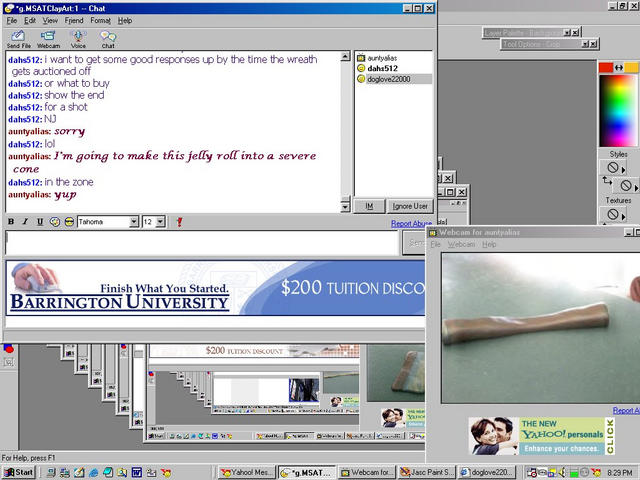The width and height of the screenshot is (640, 480).
Task: Open the Format menu
Action: coord(100,20)
